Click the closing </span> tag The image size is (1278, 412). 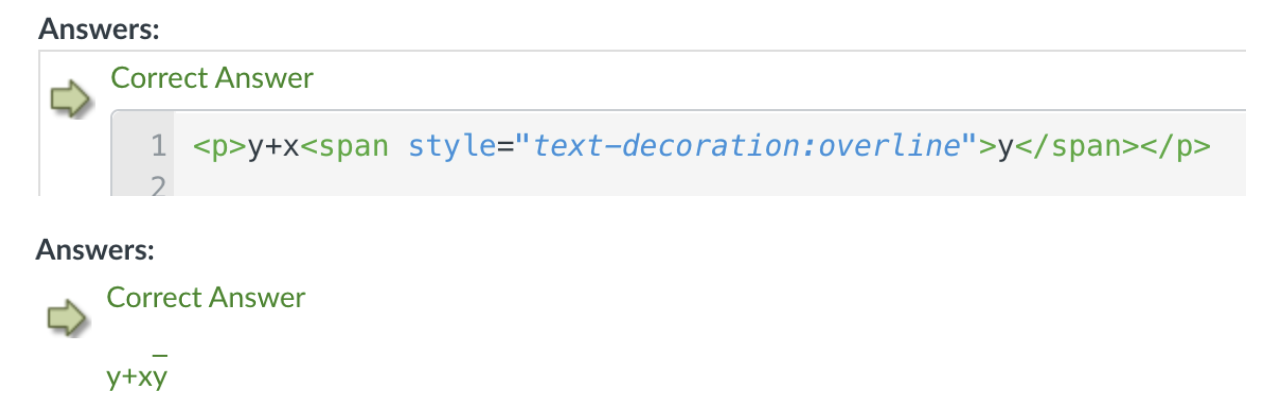click(1083, 147)
